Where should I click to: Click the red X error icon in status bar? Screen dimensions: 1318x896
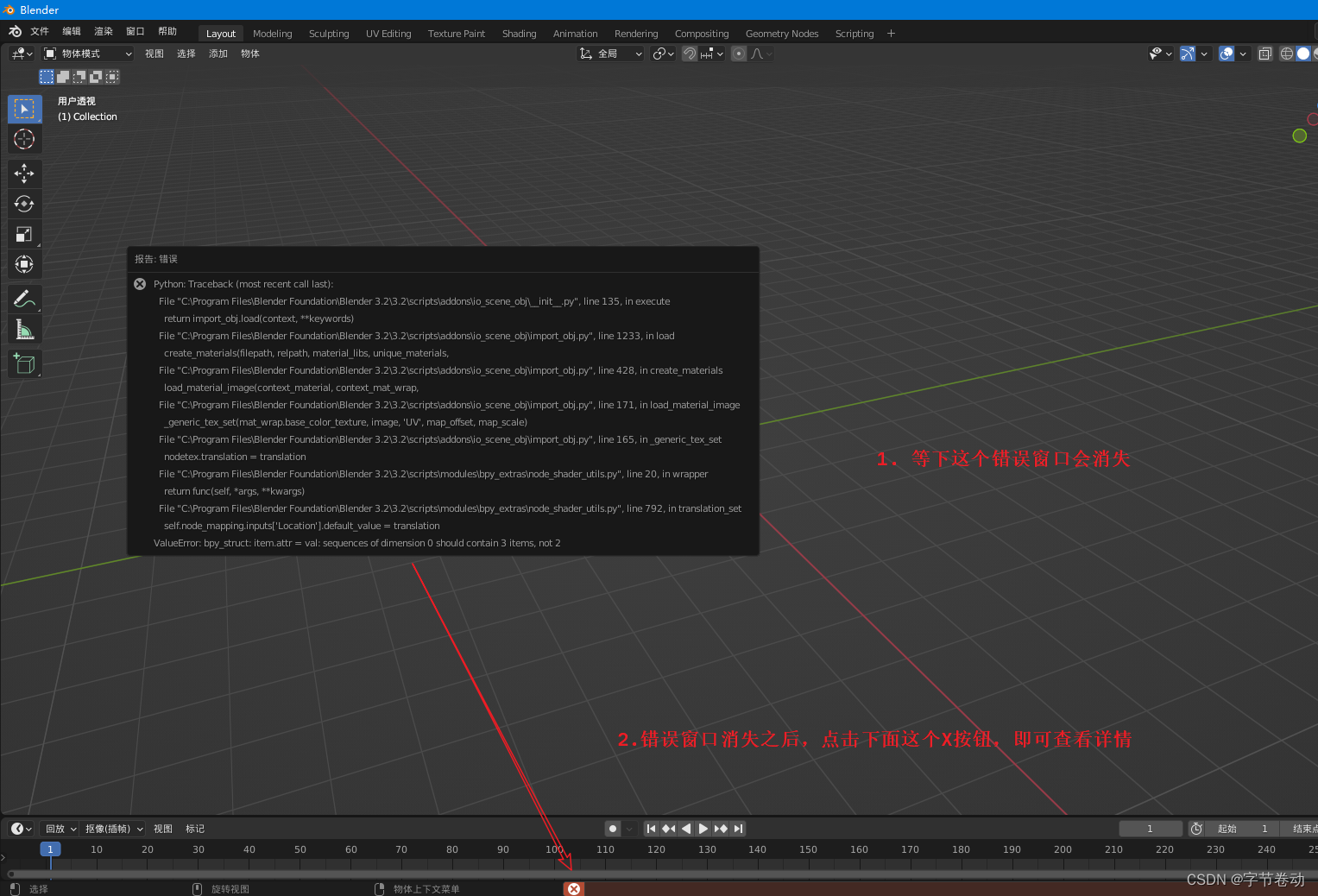[573, 888]
